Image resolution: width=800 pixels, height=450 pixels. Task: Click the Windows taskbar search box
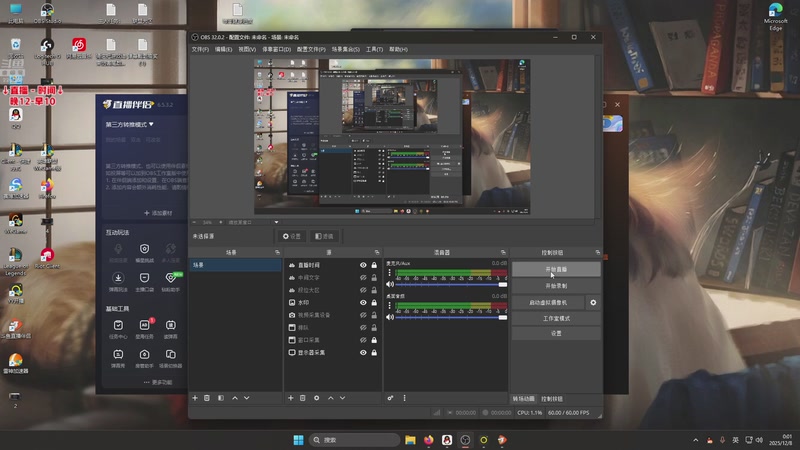tap(354, 440)
